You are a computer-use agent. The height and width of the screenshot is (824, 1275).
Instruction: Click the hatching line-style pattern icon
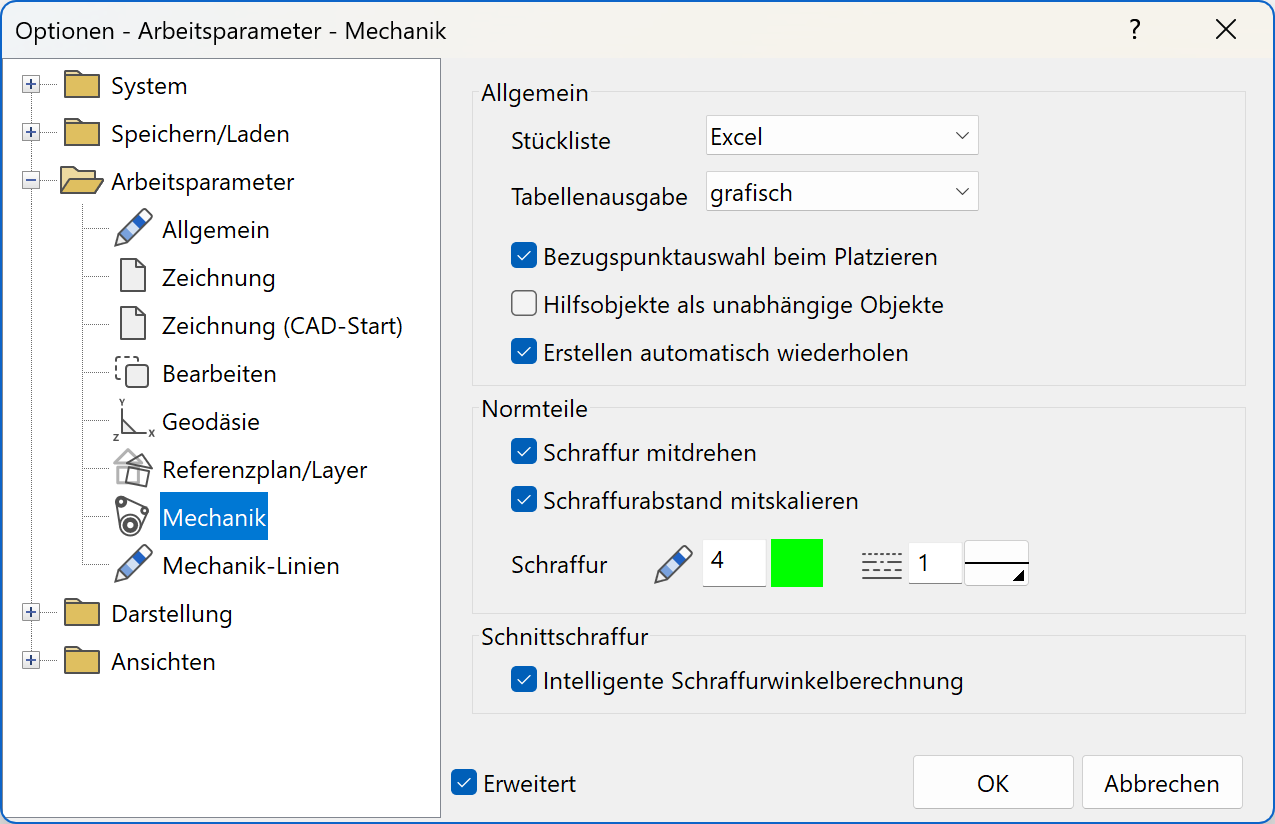tap(881, 563)
